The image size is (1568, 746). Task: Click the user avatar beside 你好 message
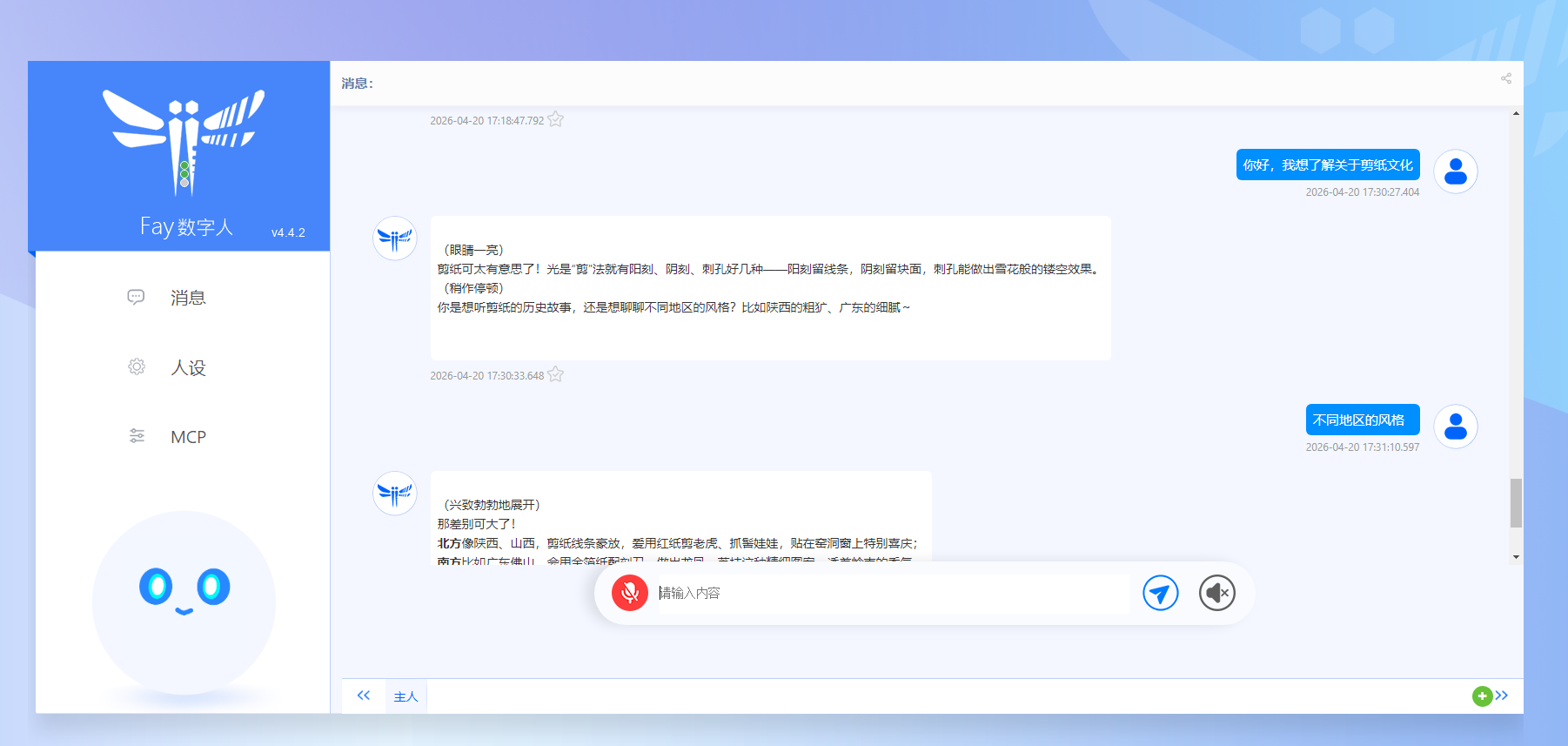1456,171
